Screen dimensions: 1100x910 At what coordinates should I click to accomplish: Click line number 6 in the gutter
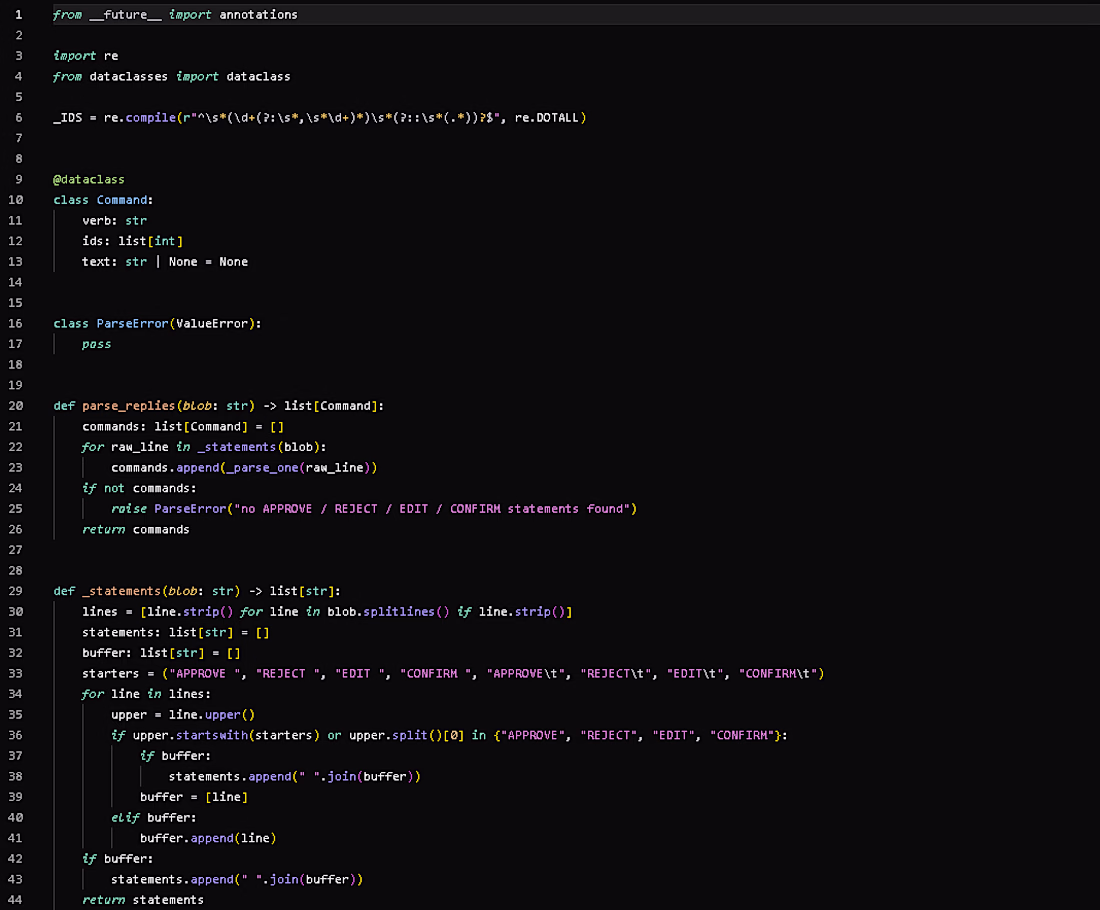coord(19,118)
